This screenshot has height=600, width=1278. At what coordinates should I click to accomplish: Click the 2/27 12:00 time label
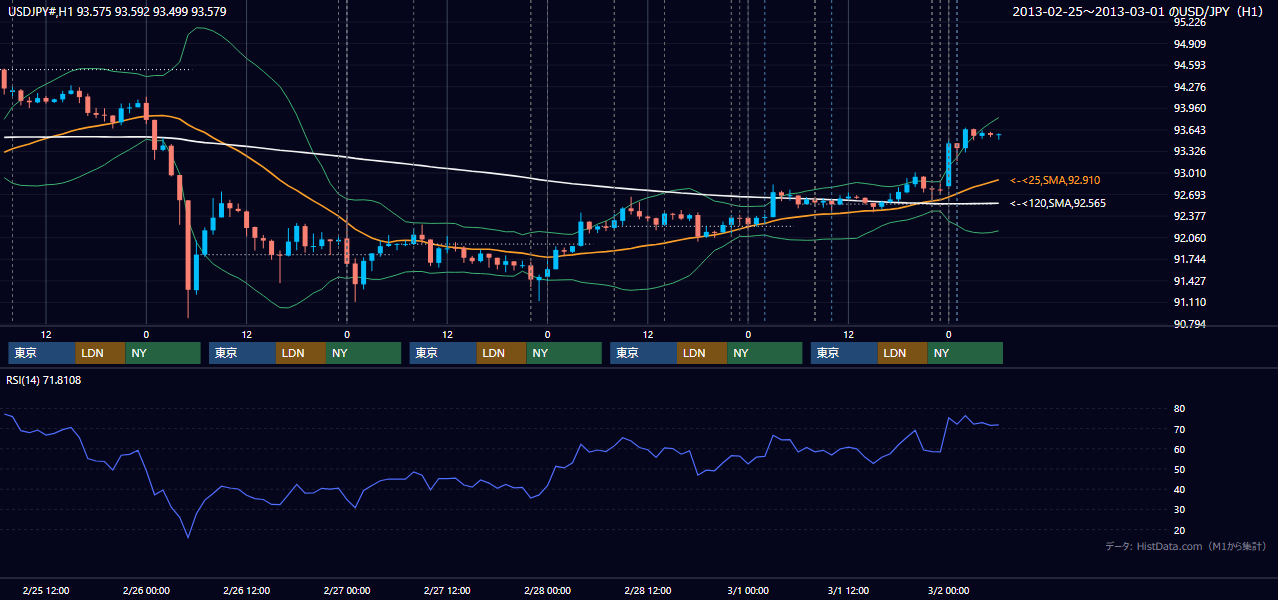(x=447, y=591)
